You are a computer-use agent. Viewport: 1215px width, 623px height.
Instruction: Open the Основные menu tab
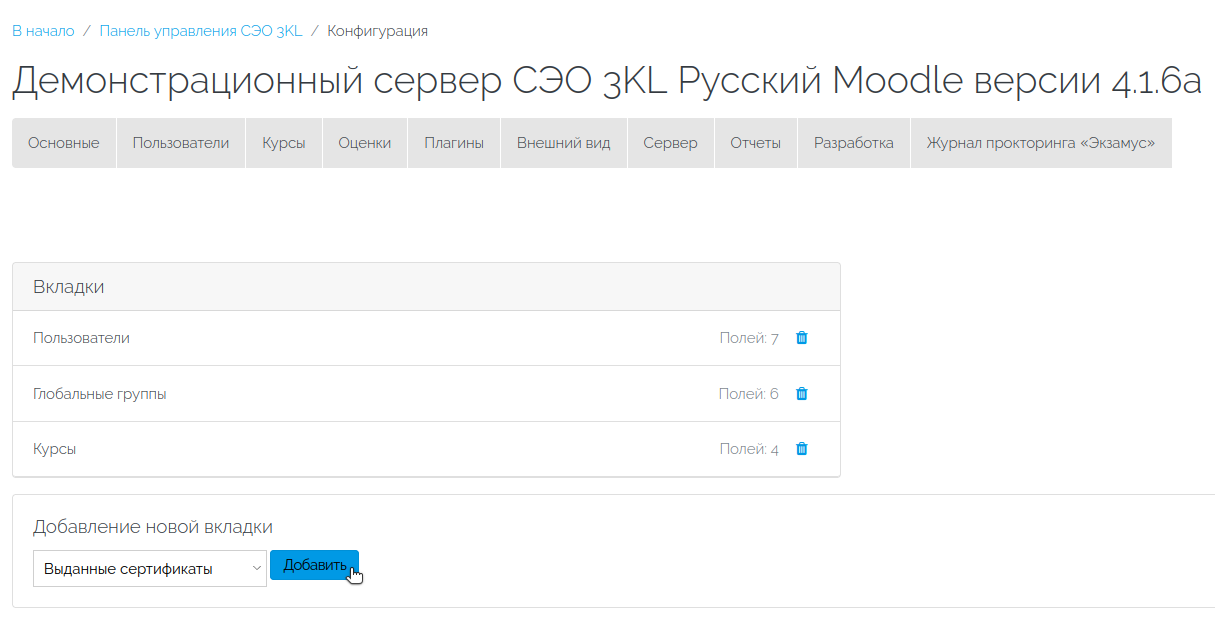[64, 143]
